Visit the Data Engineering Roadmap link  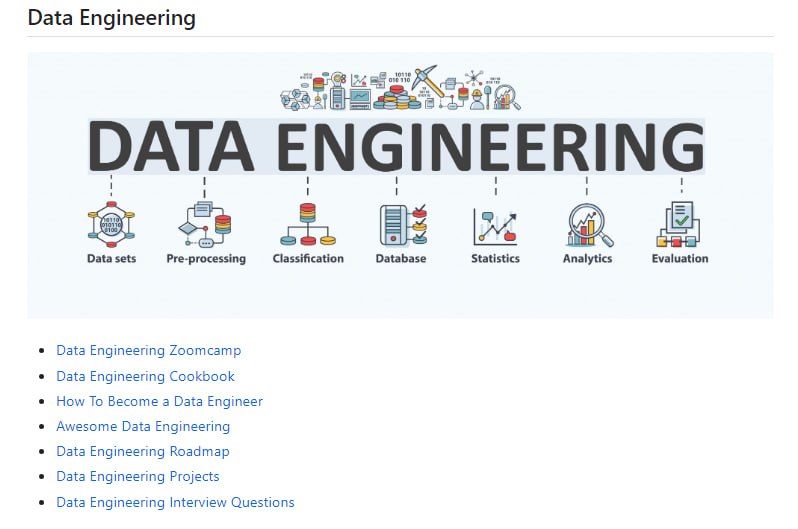(x=143, y=452)
